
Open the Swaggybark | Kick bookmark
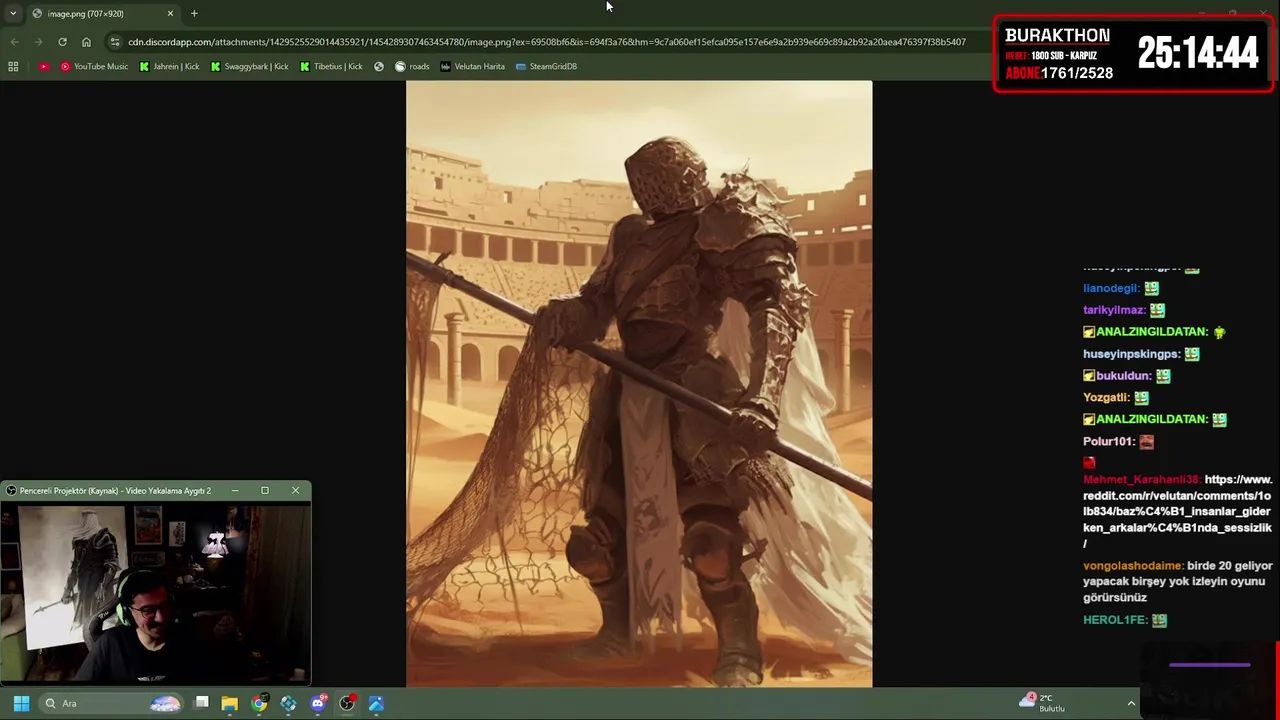(x=249, y=66)
